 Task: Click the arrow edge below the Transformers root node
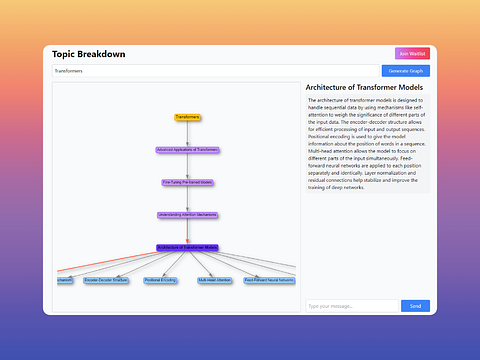point(187,133)
